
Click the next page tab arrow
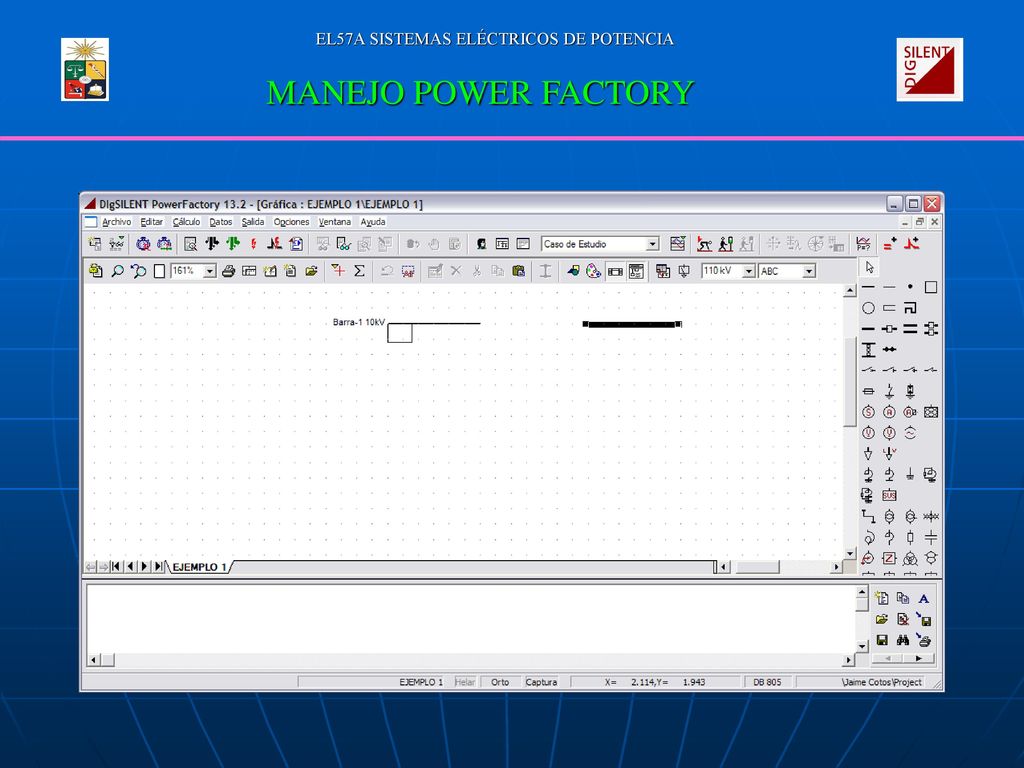pyautogui.click(x=144, y=567)
